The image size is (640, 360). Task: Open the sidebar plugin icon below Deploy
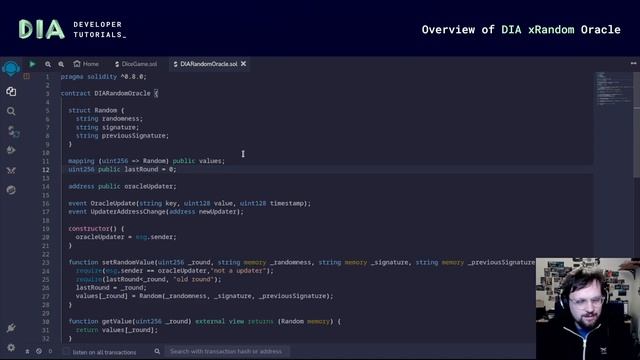pyautogui.click(x=11, y=170)
